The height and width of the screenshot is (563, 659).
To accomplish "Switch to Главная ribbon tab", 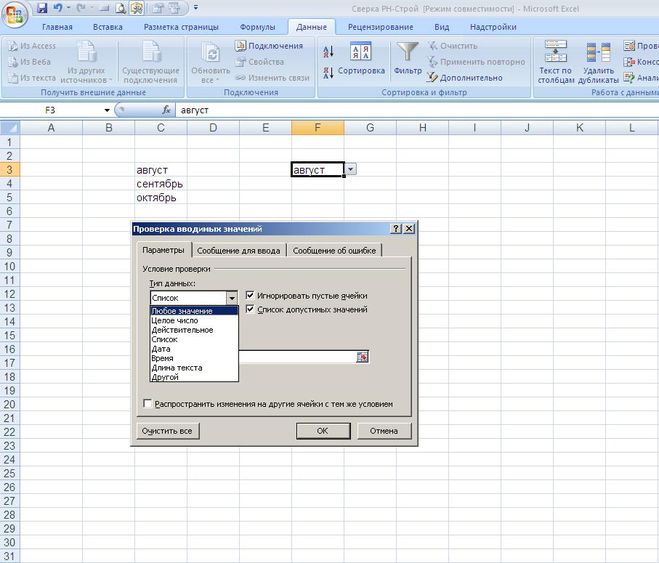I will click(57, 27).
